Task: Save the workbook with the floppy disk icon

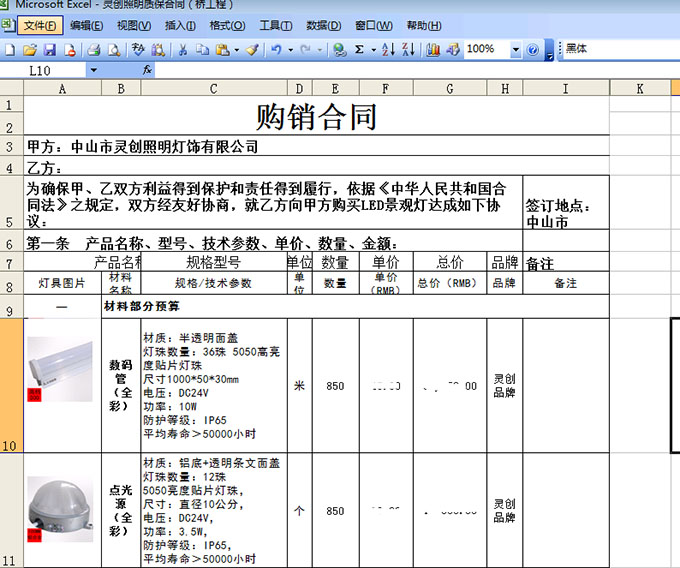Action: [x=49, y=49]
